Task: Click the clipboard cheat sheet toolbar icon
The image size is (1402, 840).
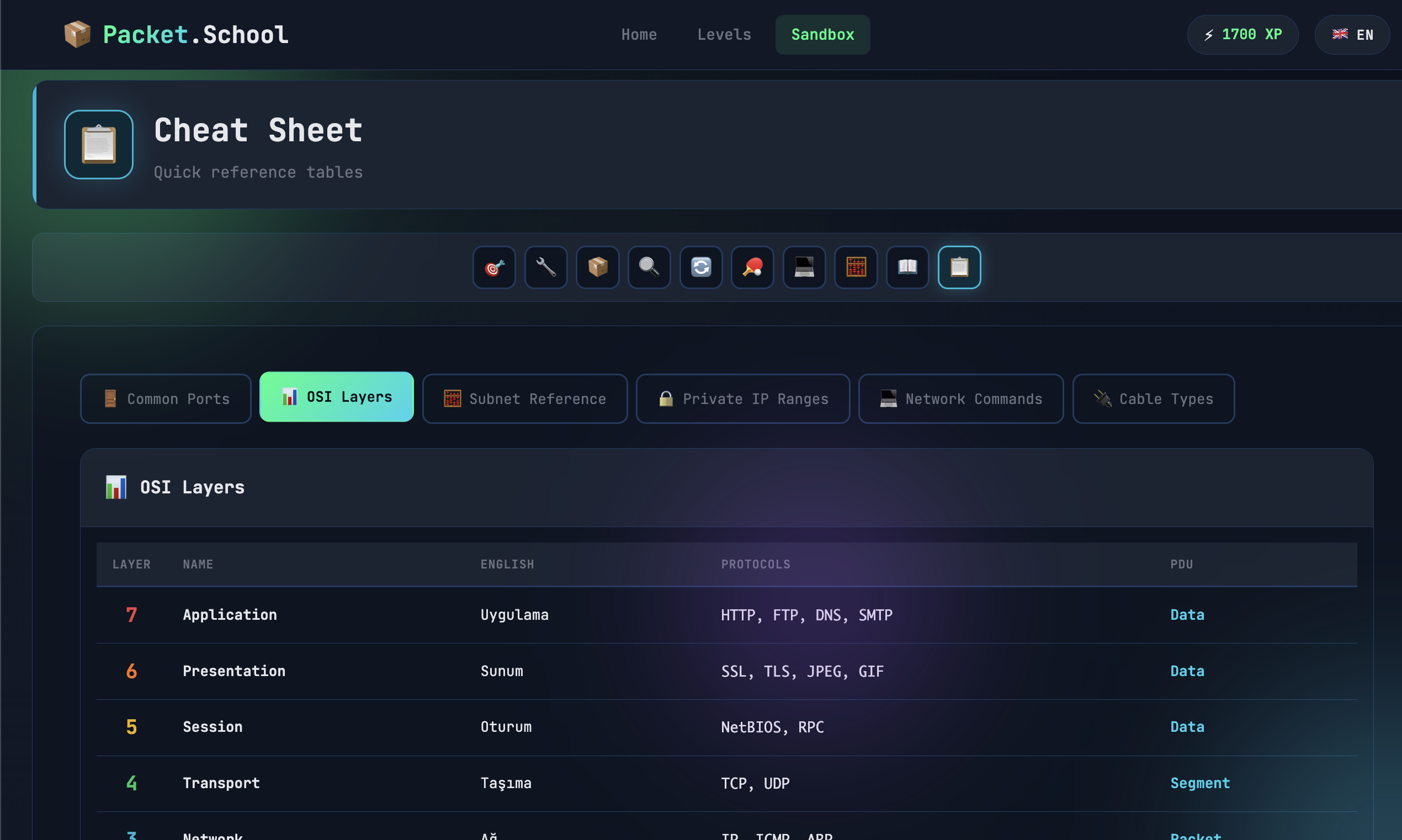Action: [x=959, y=267]
